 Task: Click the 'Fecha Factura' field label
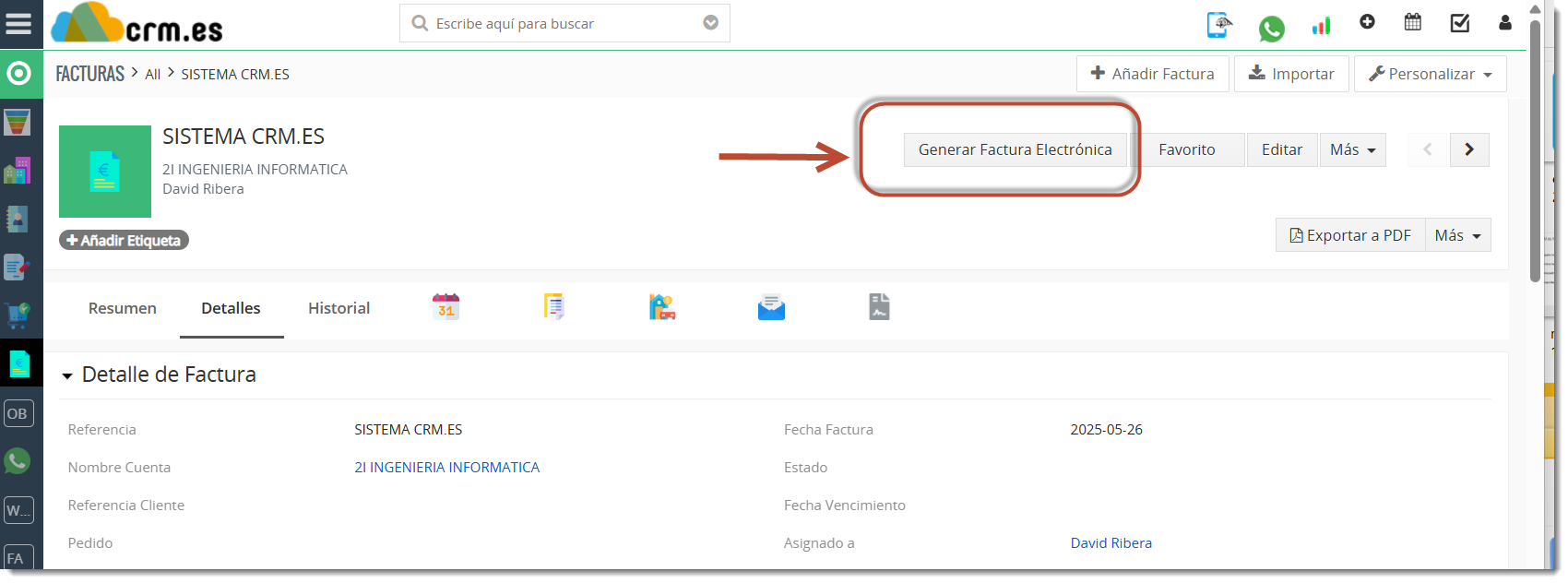tap(828, 430)
